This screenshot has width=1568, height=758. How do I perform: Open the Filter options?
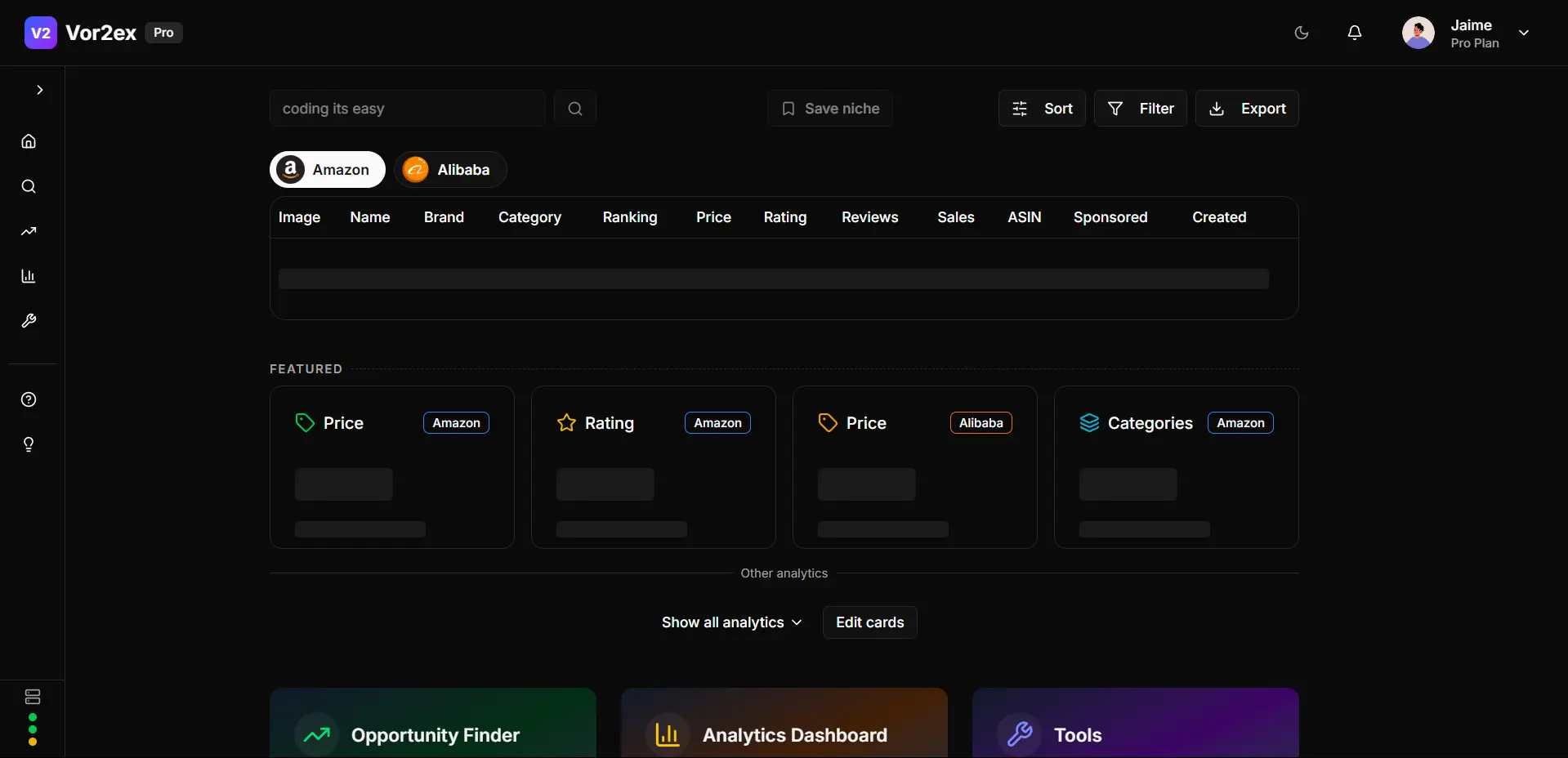click(x=1141, y=109)
